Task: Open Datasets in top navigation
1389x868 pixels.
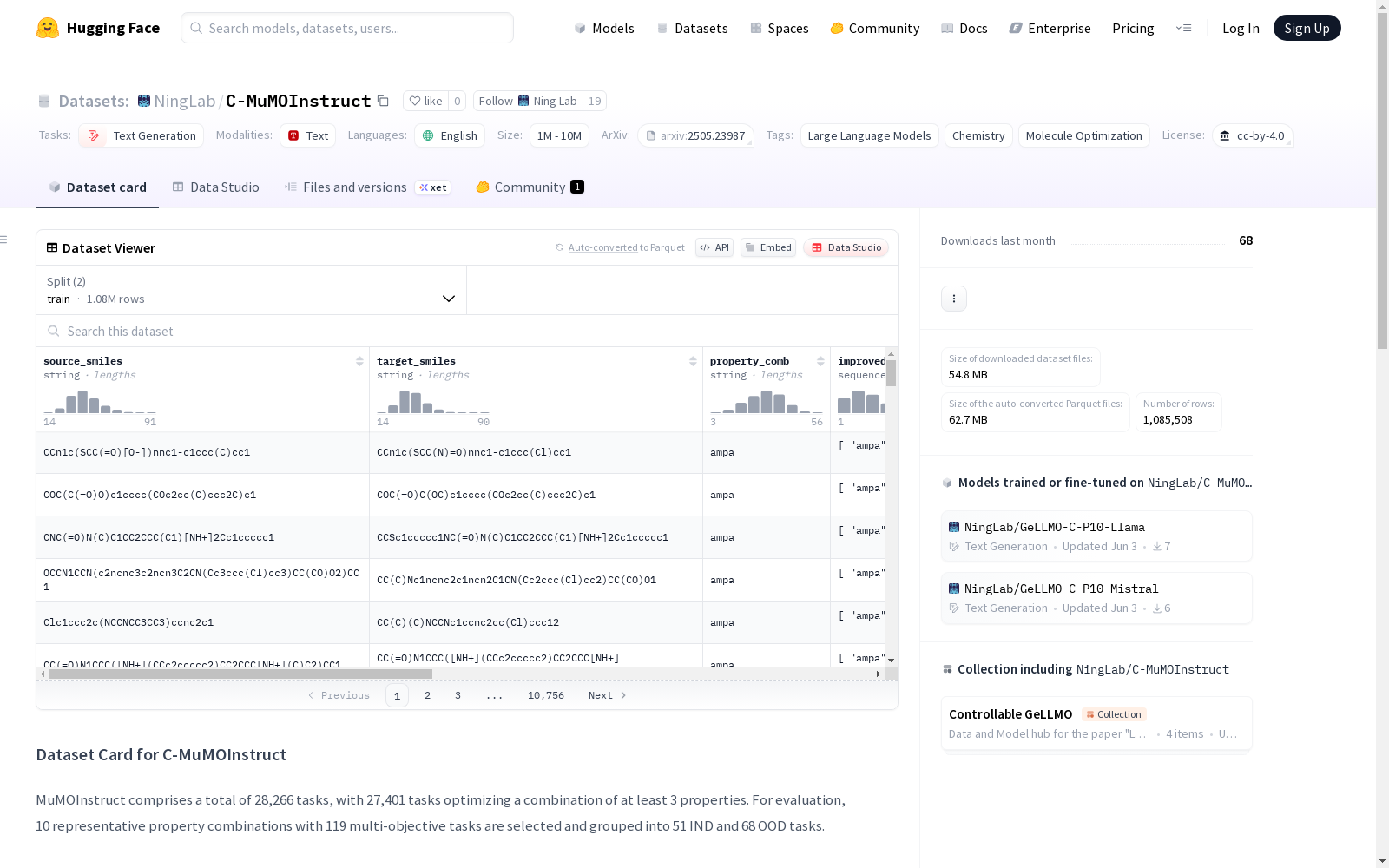Action: [692, 28]
